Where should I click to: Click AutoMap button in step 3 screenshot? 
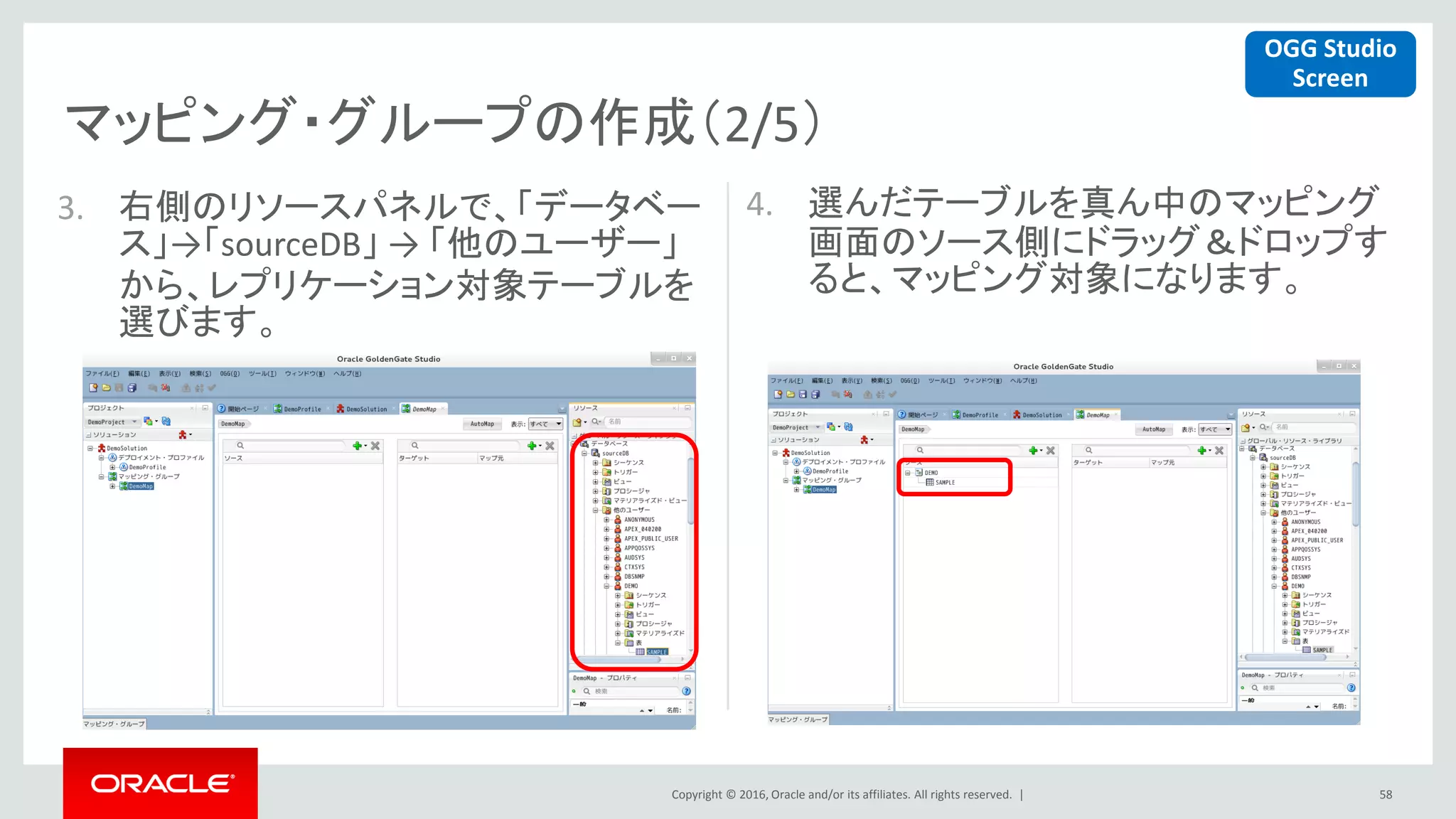click(482, 424)
